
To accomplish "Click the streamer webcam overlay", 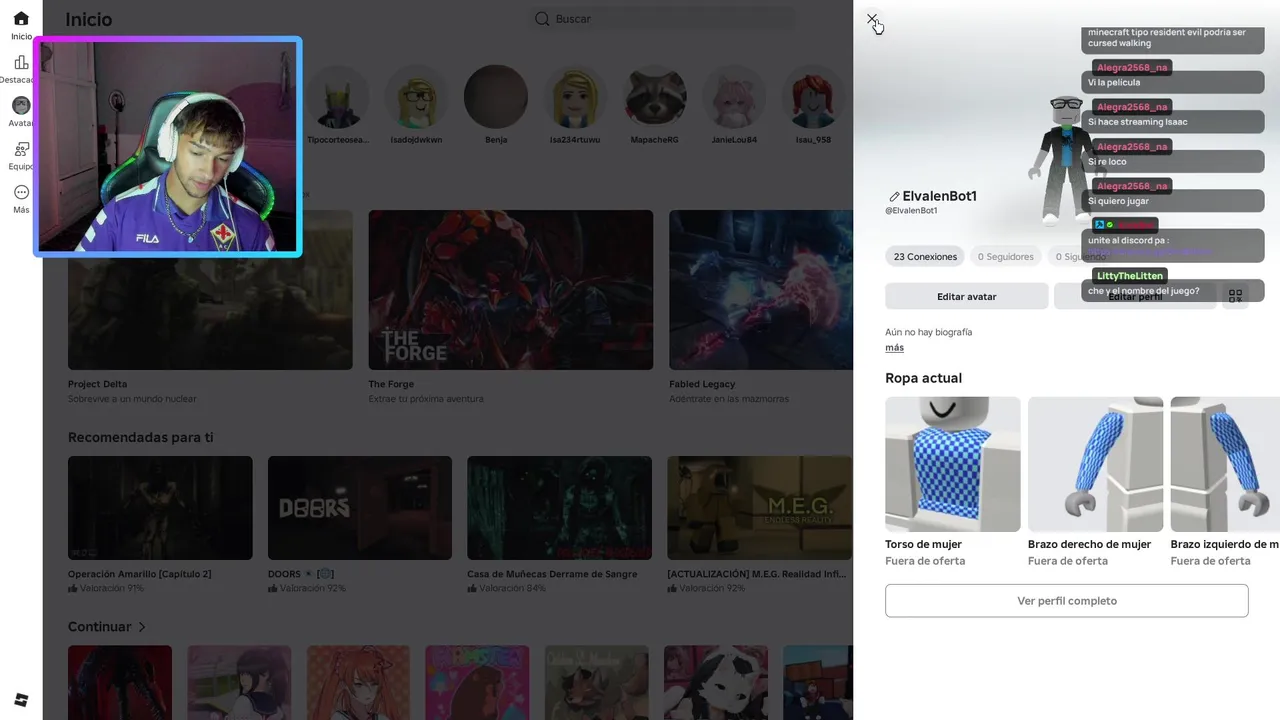I will tap(168, 147).
